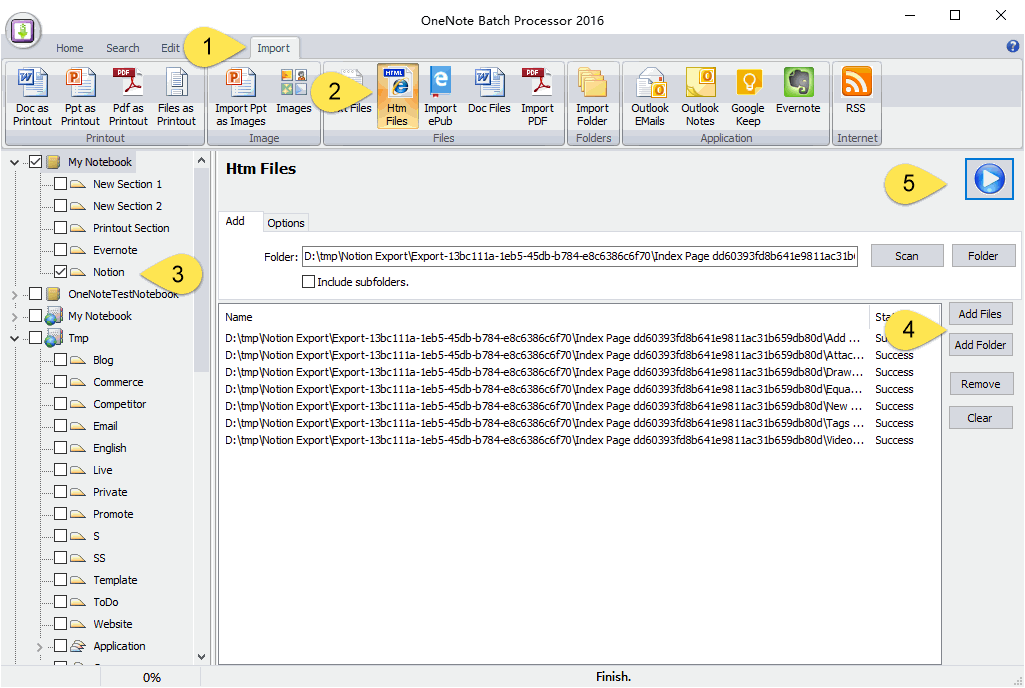Open the Import PDF tool

537,97
